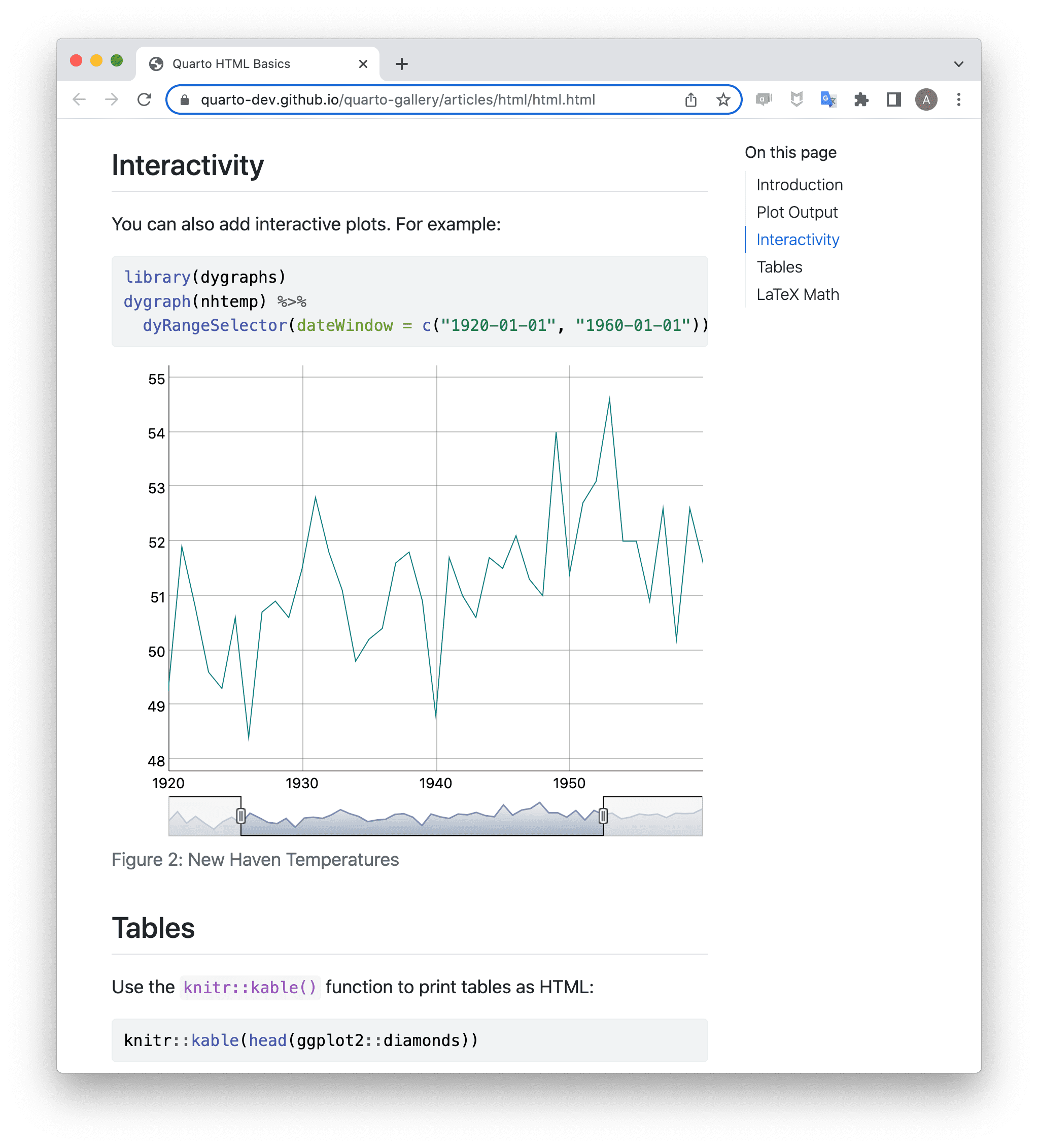Select the Quarto HTML Basics tab

pyautogui.click(x=231, y=64)
